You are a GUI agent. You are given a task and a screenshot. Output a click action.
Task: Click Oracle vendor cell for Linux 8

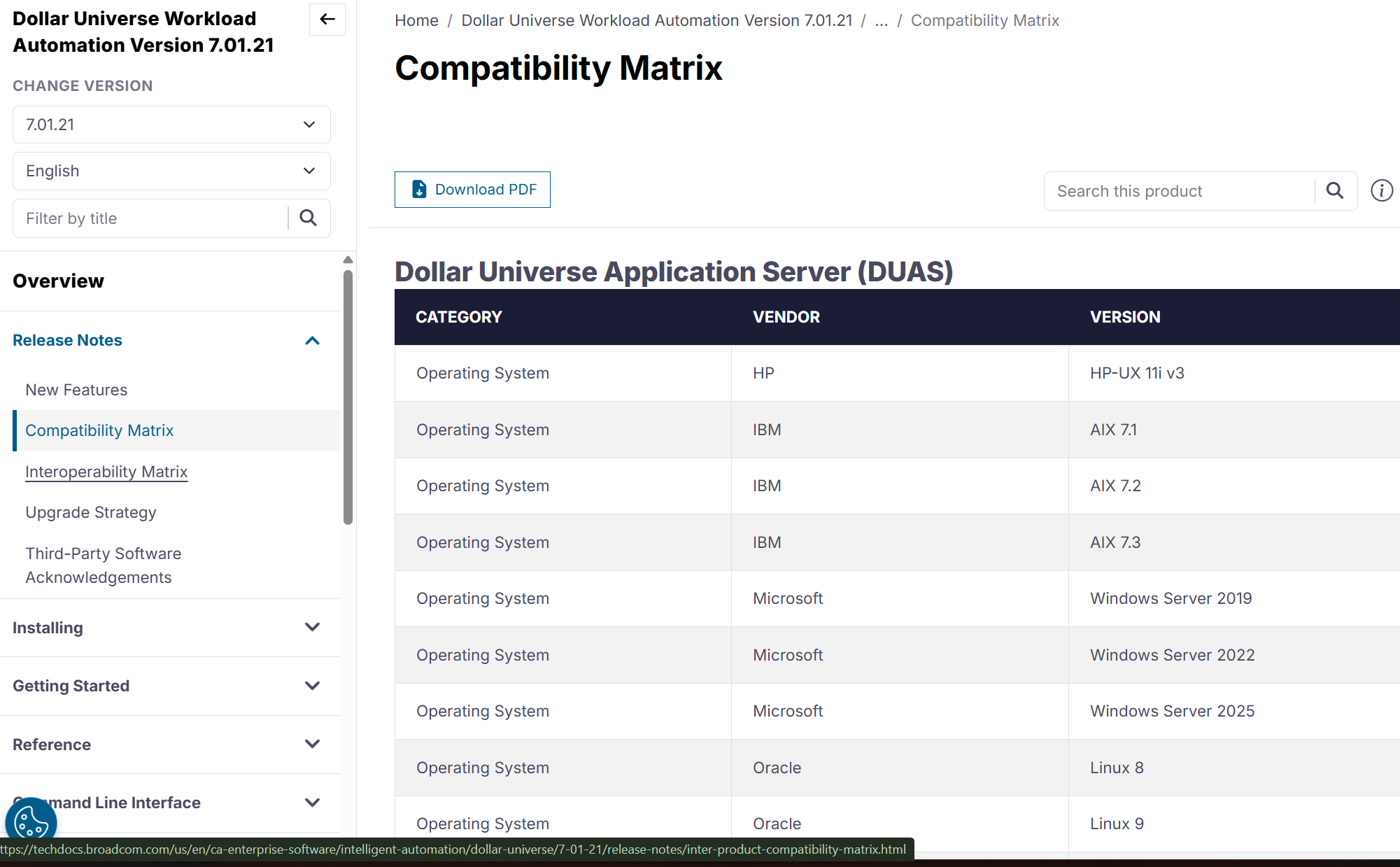(900, 768)
